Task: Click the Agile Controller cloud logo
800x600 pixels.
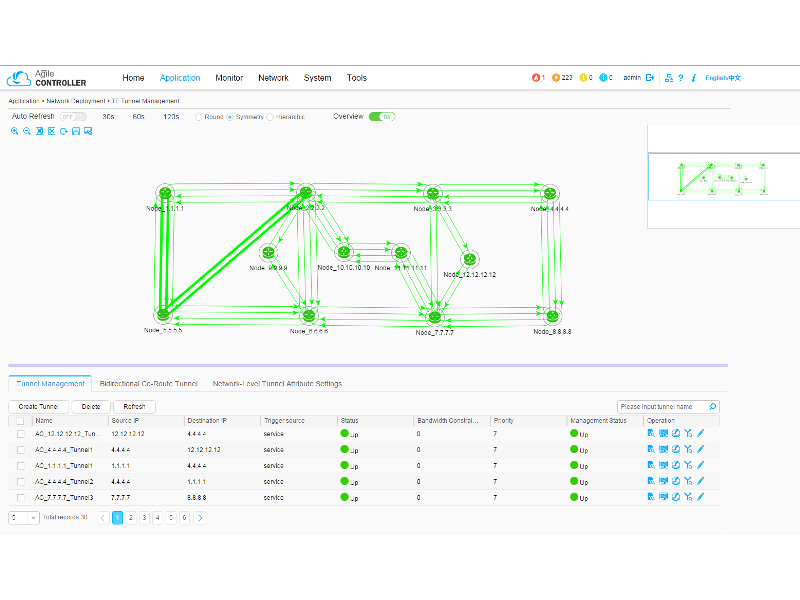Action: click(x=19, y=78)
